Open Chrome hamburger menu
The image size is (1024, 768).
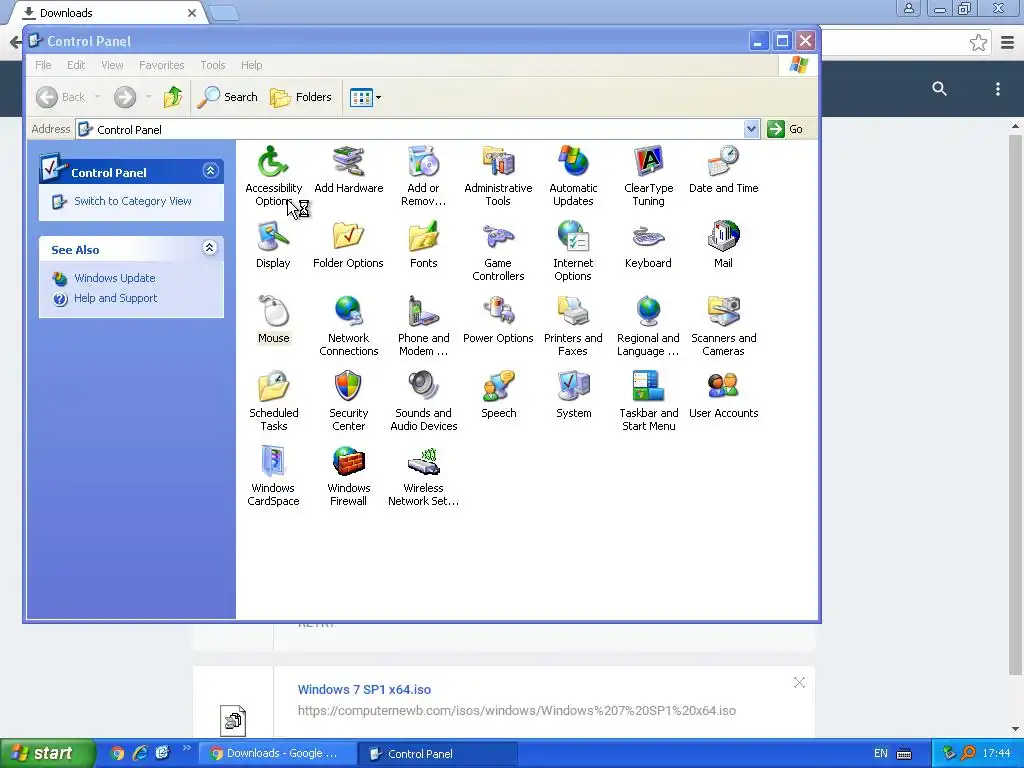[1007, 43]
